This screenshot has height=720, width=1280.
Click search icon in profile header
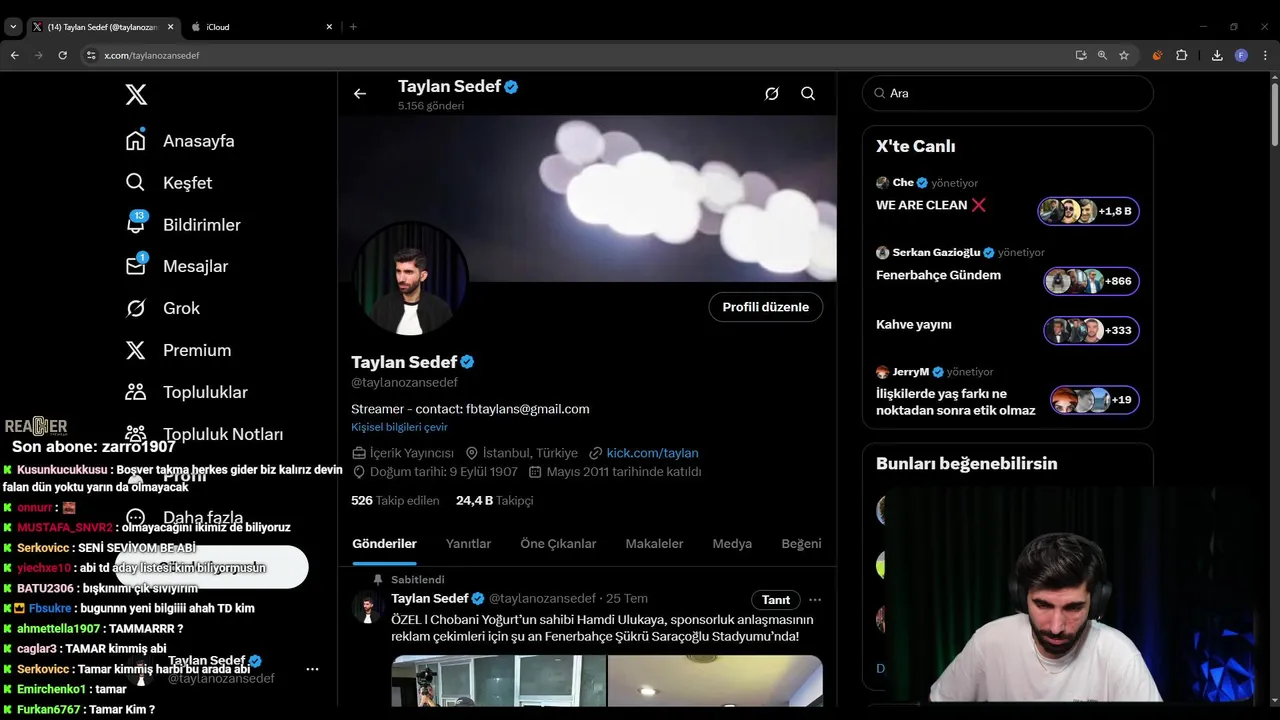808,94
